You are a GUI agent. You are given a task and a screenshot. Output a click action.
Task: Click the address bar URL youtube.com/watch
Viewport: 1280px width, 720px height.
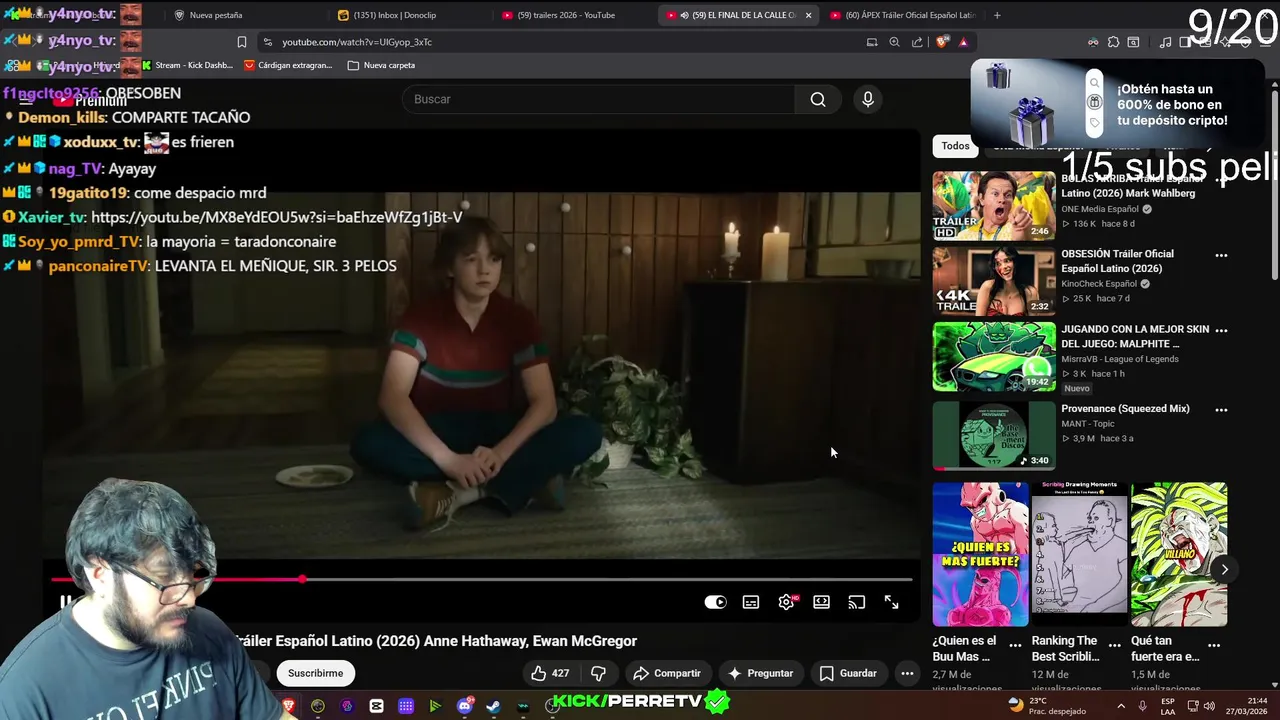357,42
